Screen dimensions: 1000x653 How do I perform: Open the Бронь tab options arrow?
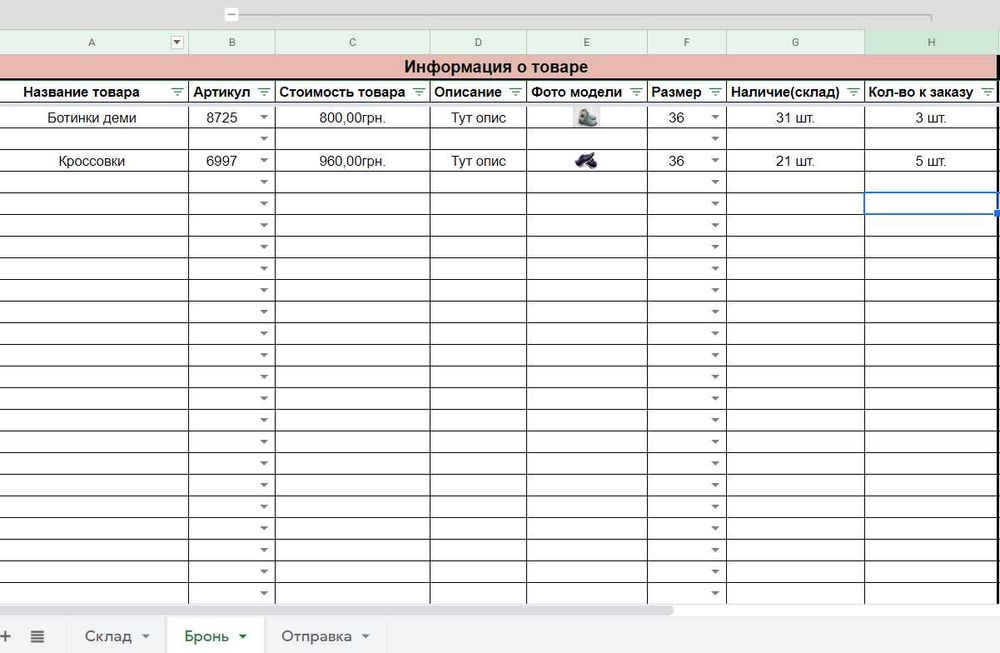pos(242,636)
